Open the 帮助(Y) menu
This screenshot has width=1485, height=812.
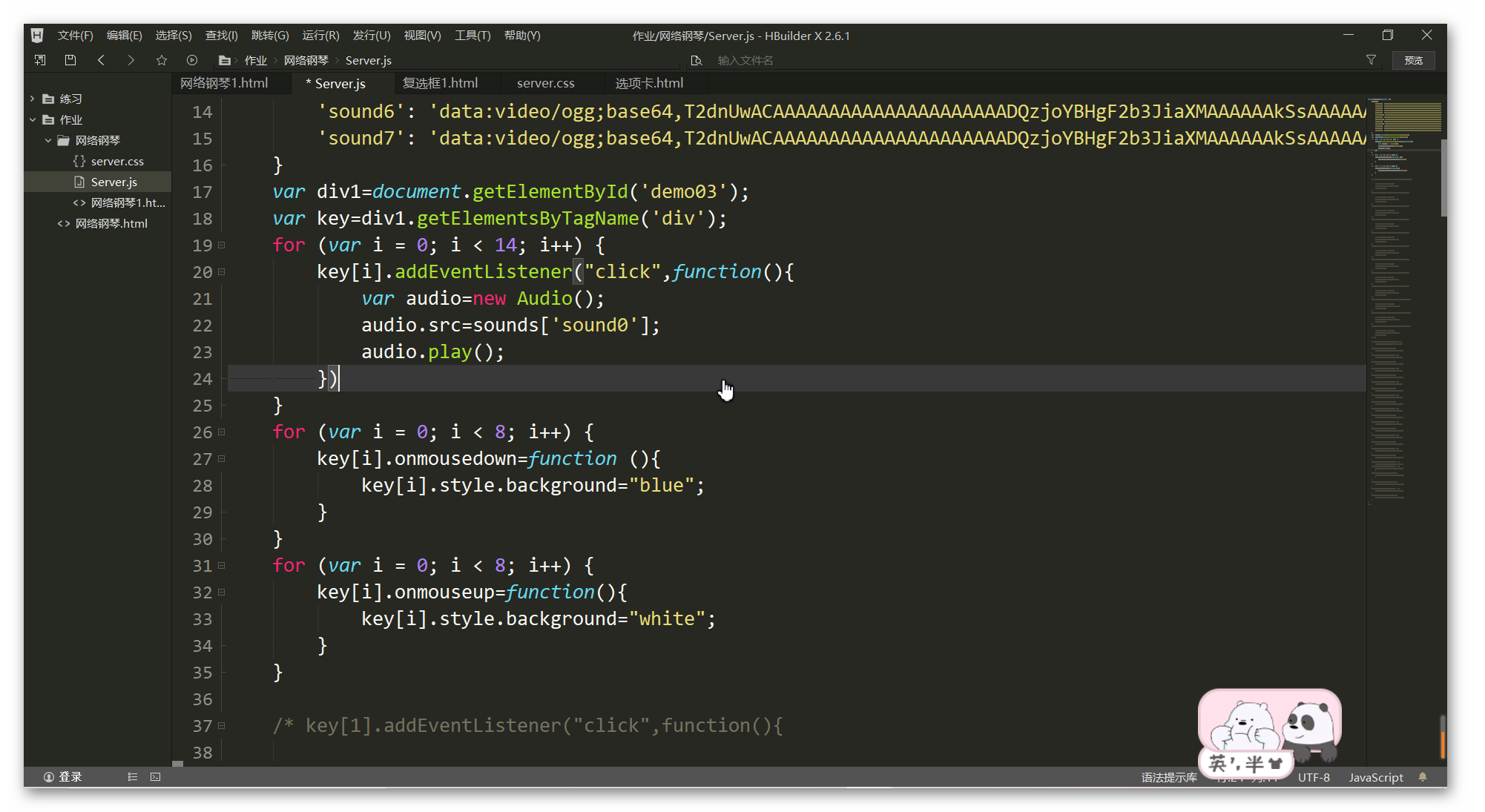tap(522, 35)
